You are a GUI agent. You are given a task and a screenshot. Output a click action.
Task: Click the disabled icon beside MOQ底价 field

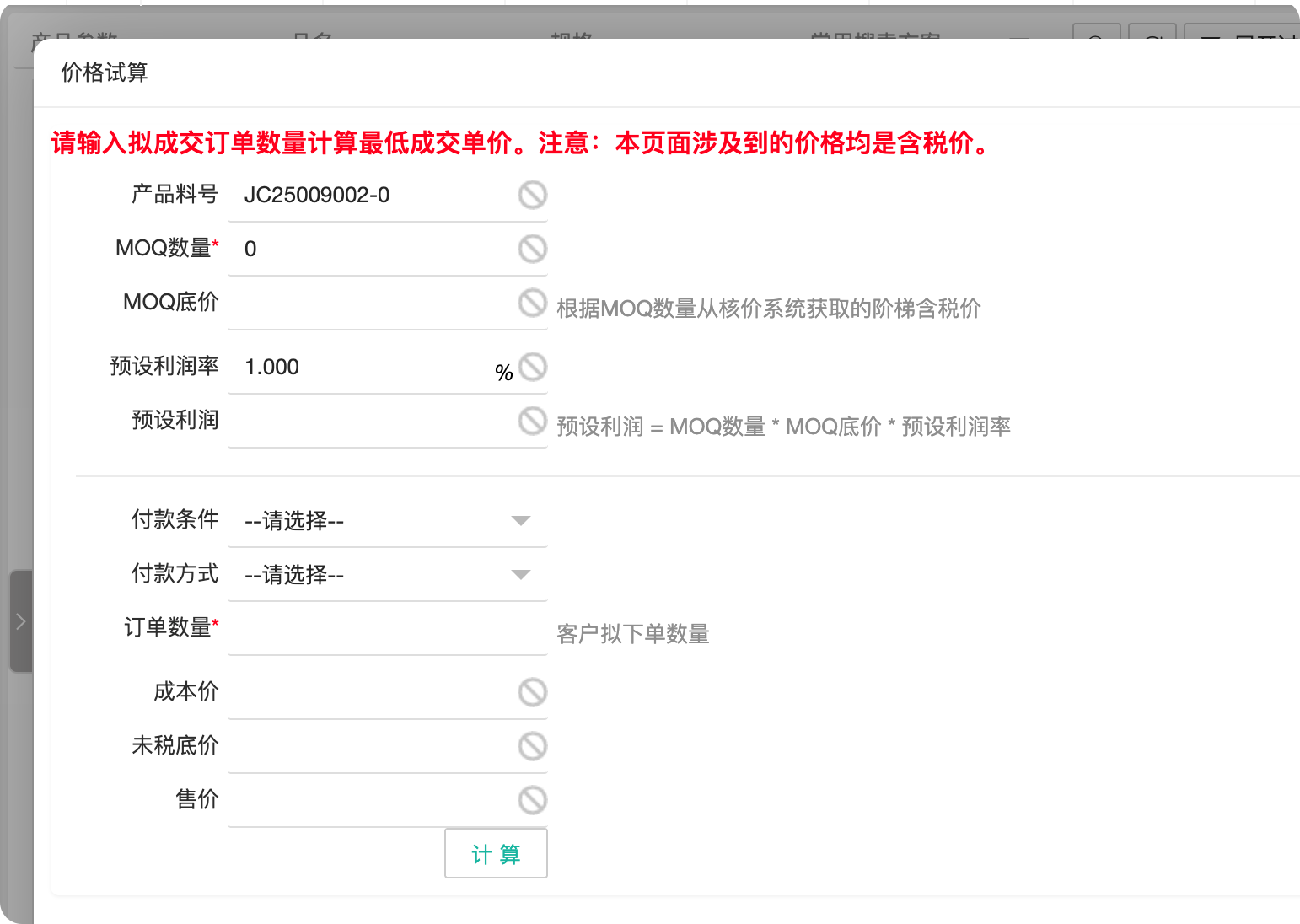click(532, 303)
